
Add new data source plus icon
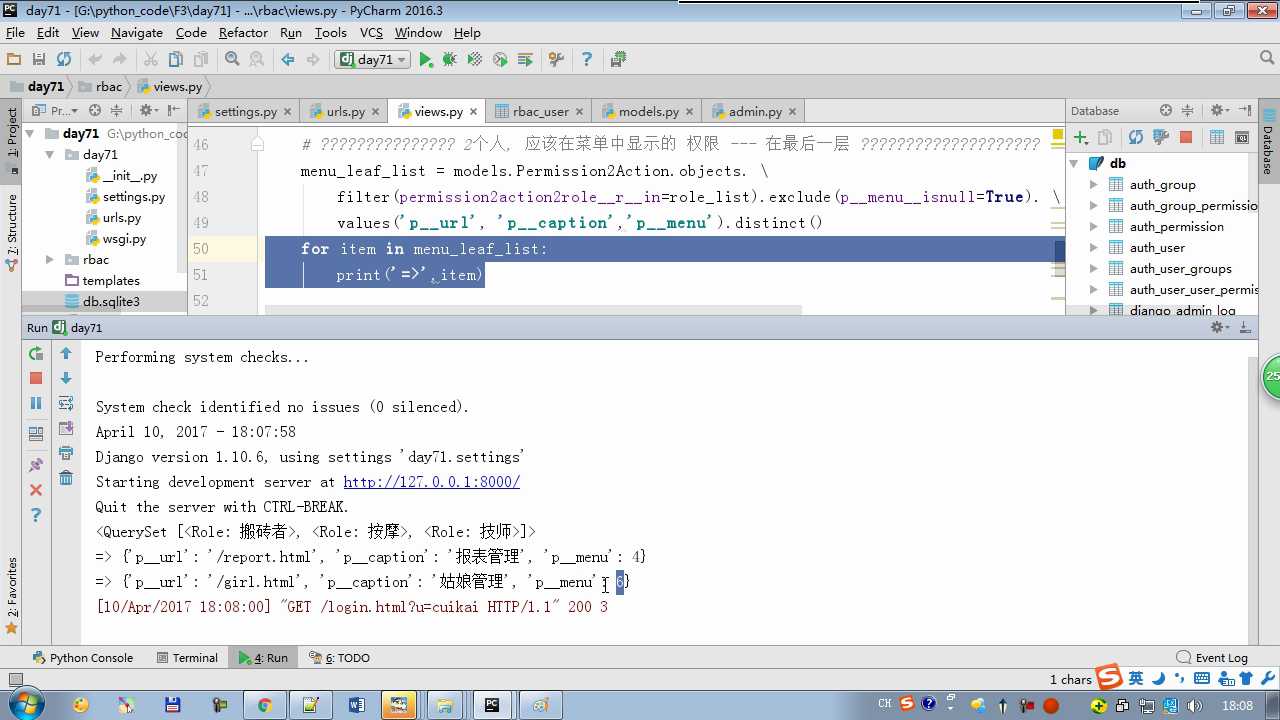click(1080, 137)
